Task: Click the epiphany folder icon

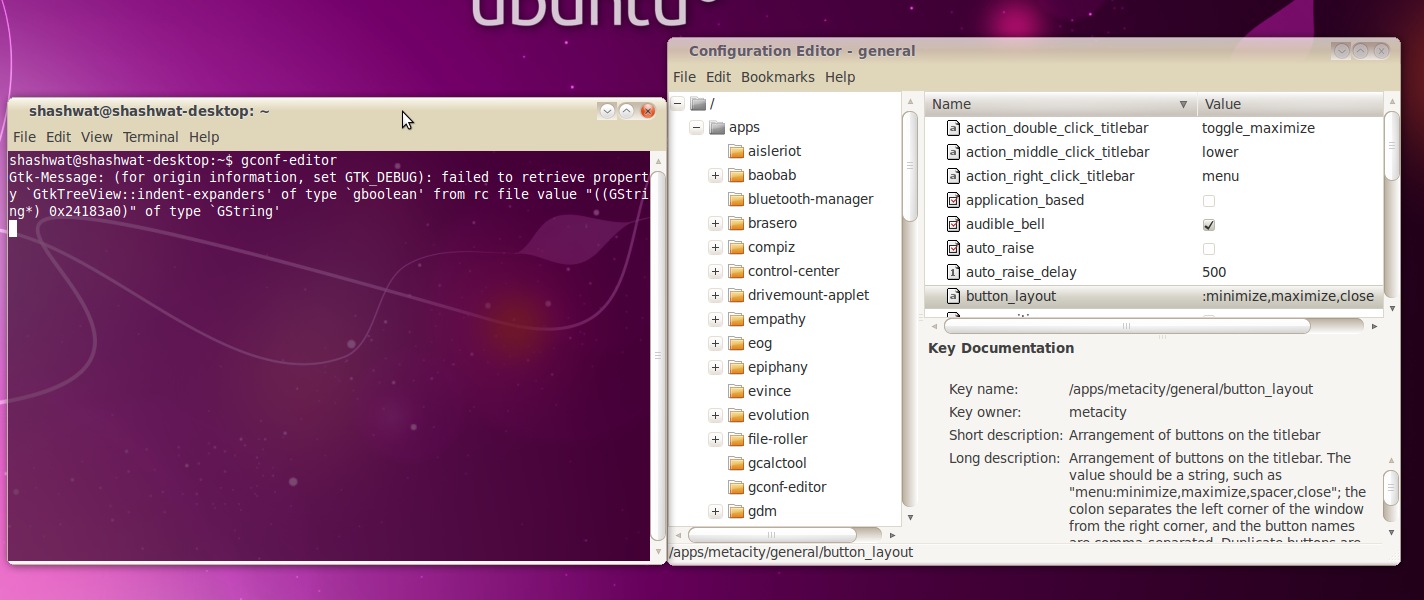Action: click(736, 368)
